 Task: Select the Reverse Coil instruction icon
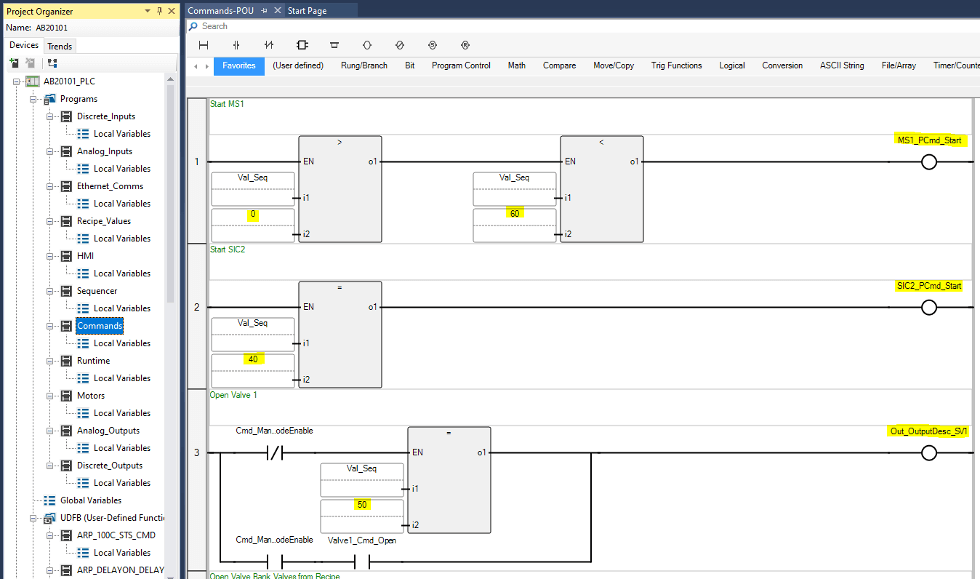(x=399, y=45)
